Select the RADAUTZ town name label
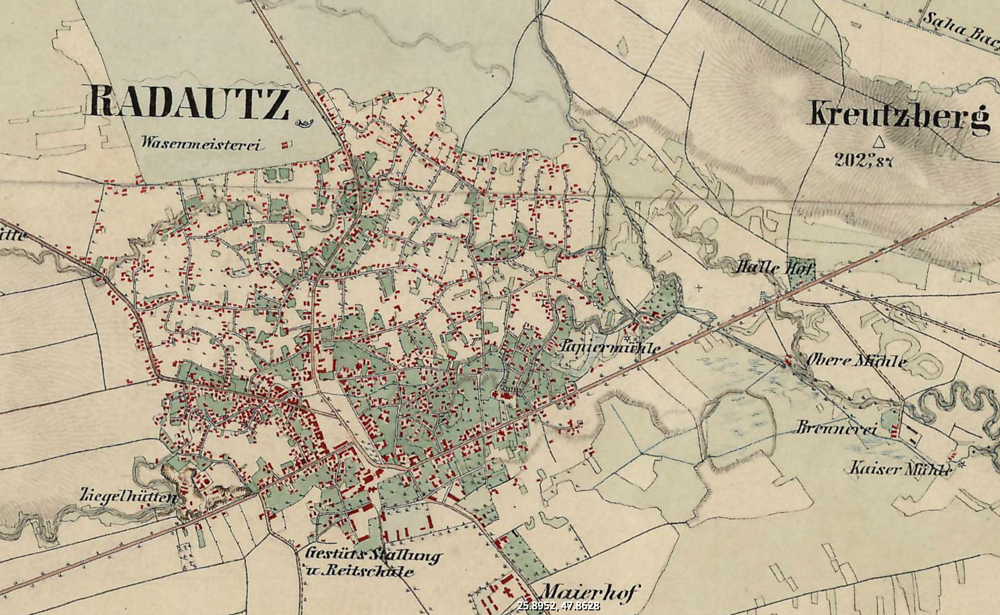This screenshot has width=1000, height=615. 189,103
